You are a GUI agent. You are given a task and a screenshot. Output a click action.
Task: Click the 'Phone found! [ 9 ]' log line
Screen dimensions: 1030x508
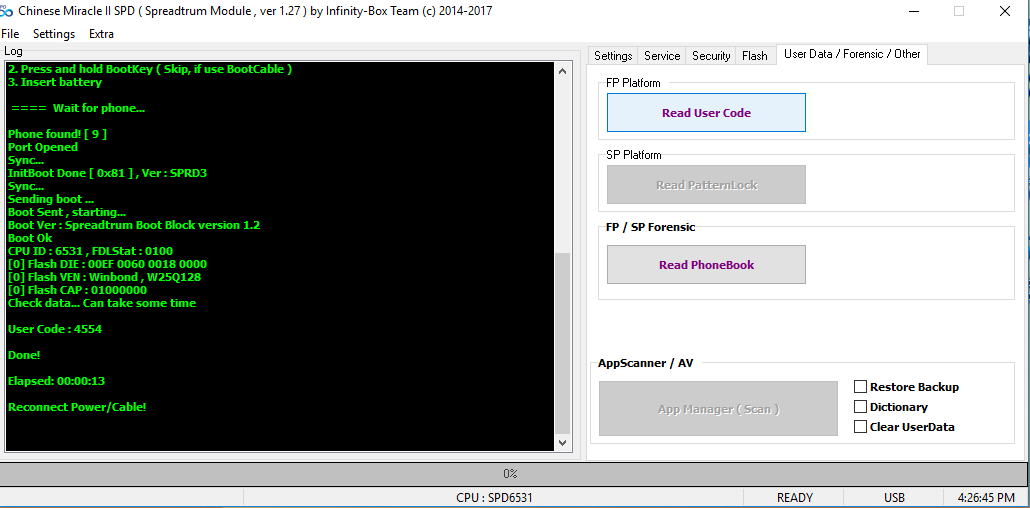(57, 133)
